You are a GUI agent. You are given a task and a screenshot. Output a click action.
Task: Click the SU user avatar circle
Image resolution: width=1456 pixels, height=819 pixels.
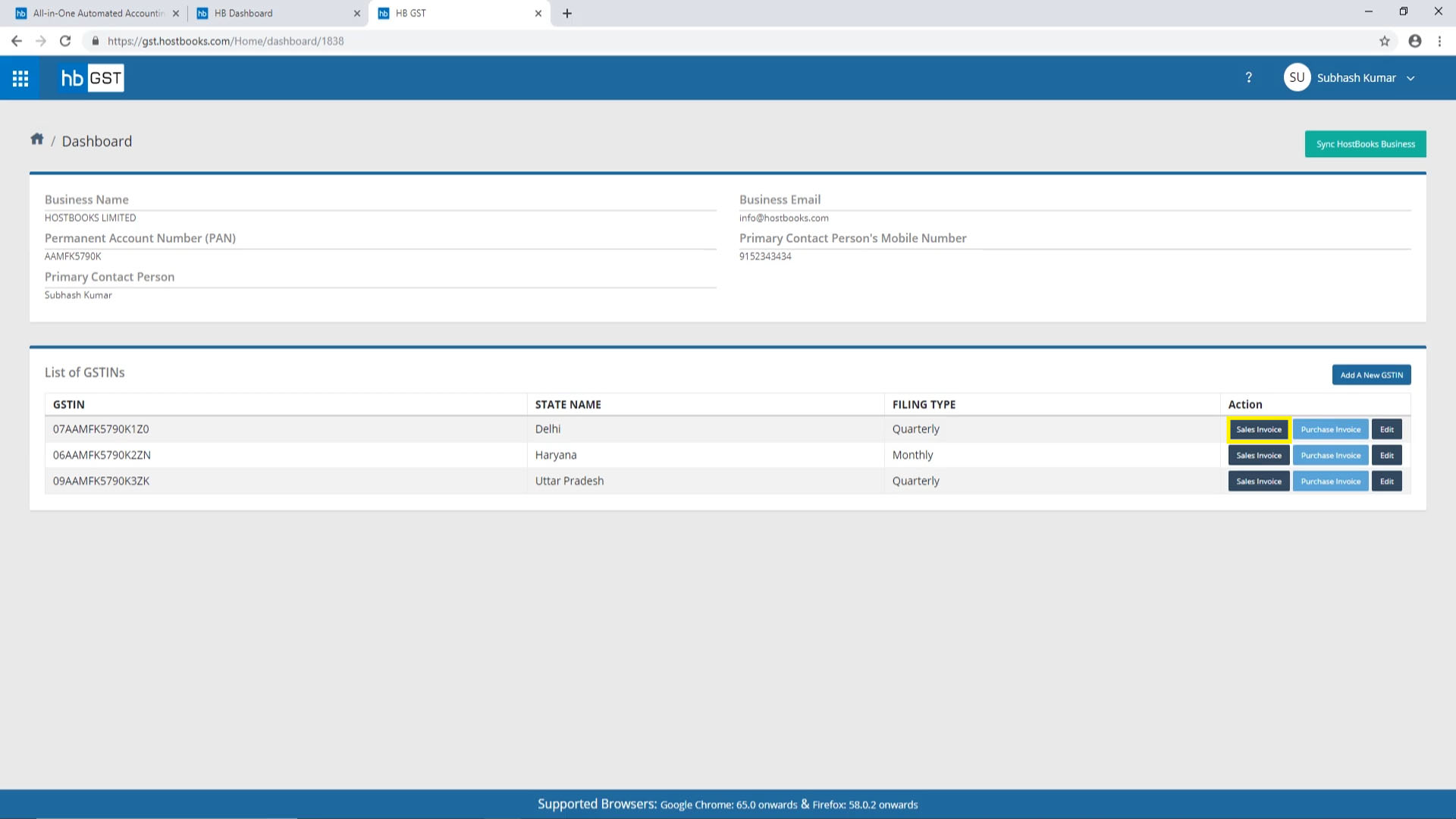(x=1297, y=77)
